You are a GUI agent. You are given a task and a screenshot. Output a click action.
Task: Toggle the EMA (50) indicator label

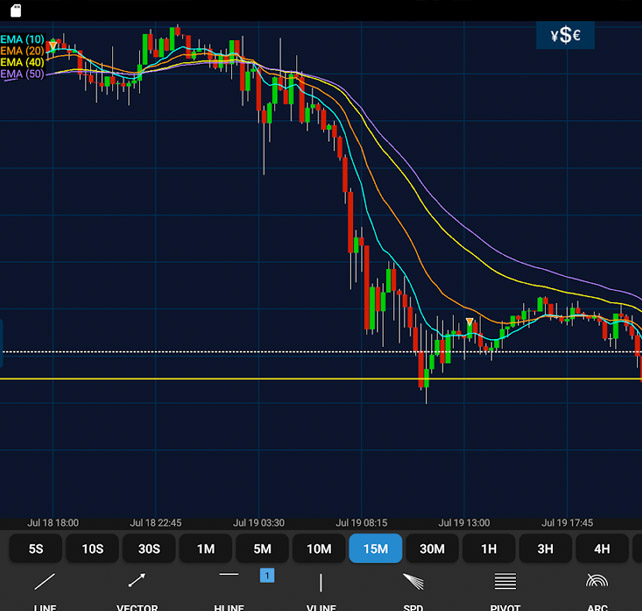pos(22,74)
